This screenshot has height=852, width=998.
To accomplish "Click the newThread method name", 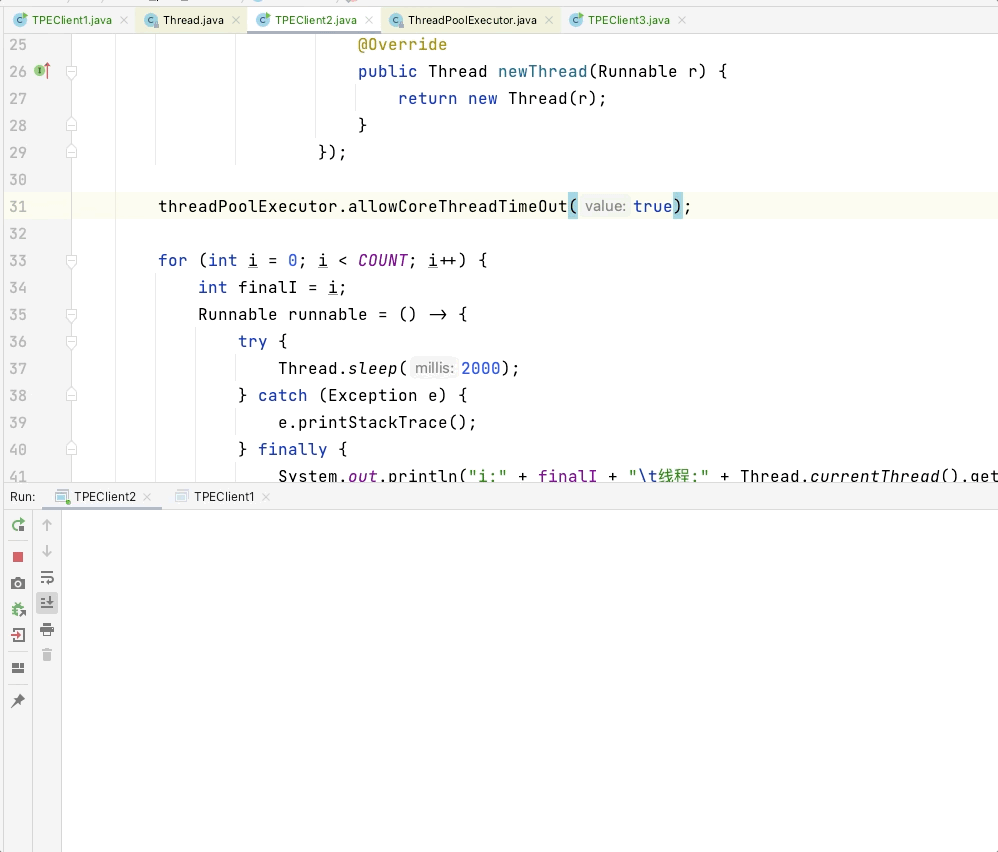I will coord(542,71).
